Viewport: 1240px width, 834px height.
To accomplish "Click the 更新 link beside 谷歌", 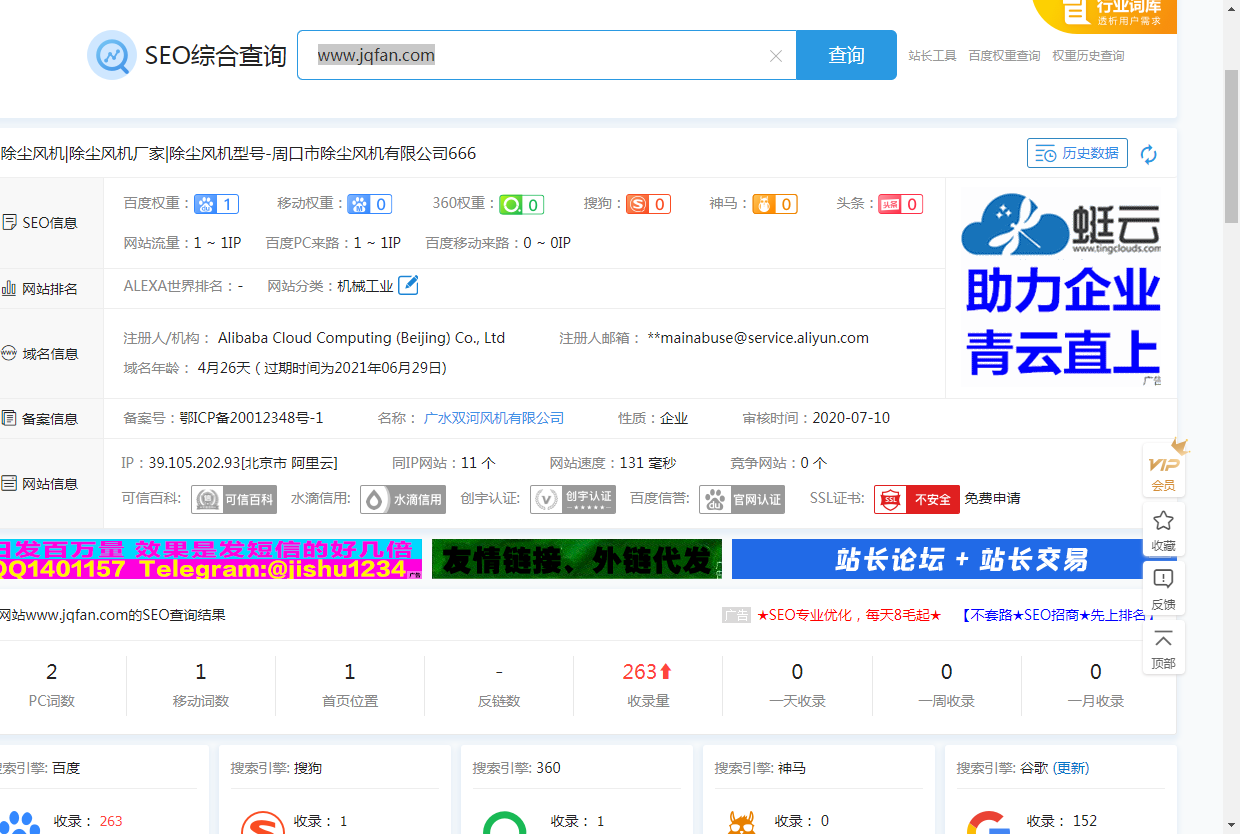I will tap(1071, 768).
